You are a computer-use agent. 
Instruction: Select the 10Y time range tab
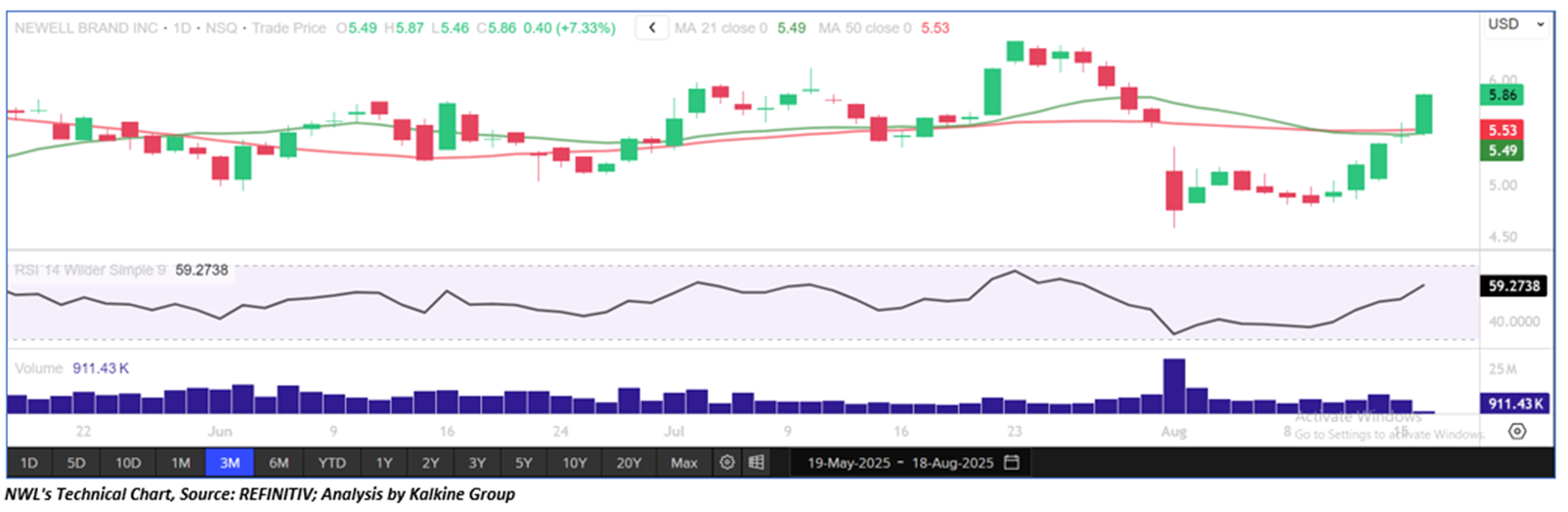click(x=575, y=463)
